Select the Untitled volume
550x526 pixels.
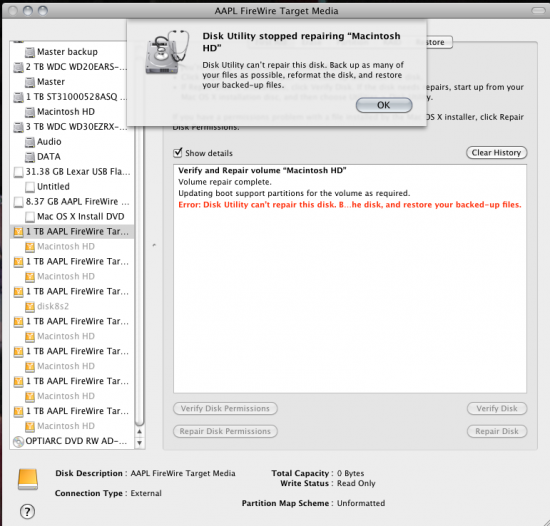pyautogui.click(x=72, y=186)
